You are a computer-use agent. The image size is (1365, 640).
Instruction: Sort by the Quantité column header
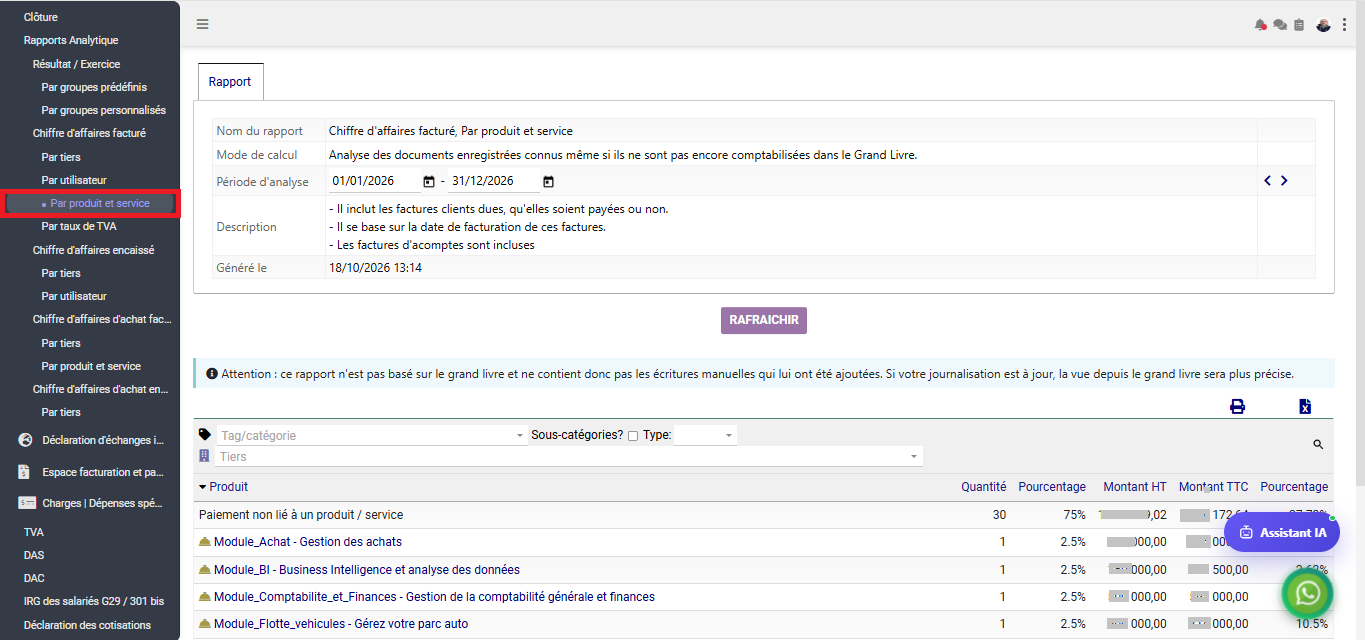(984, 487)
